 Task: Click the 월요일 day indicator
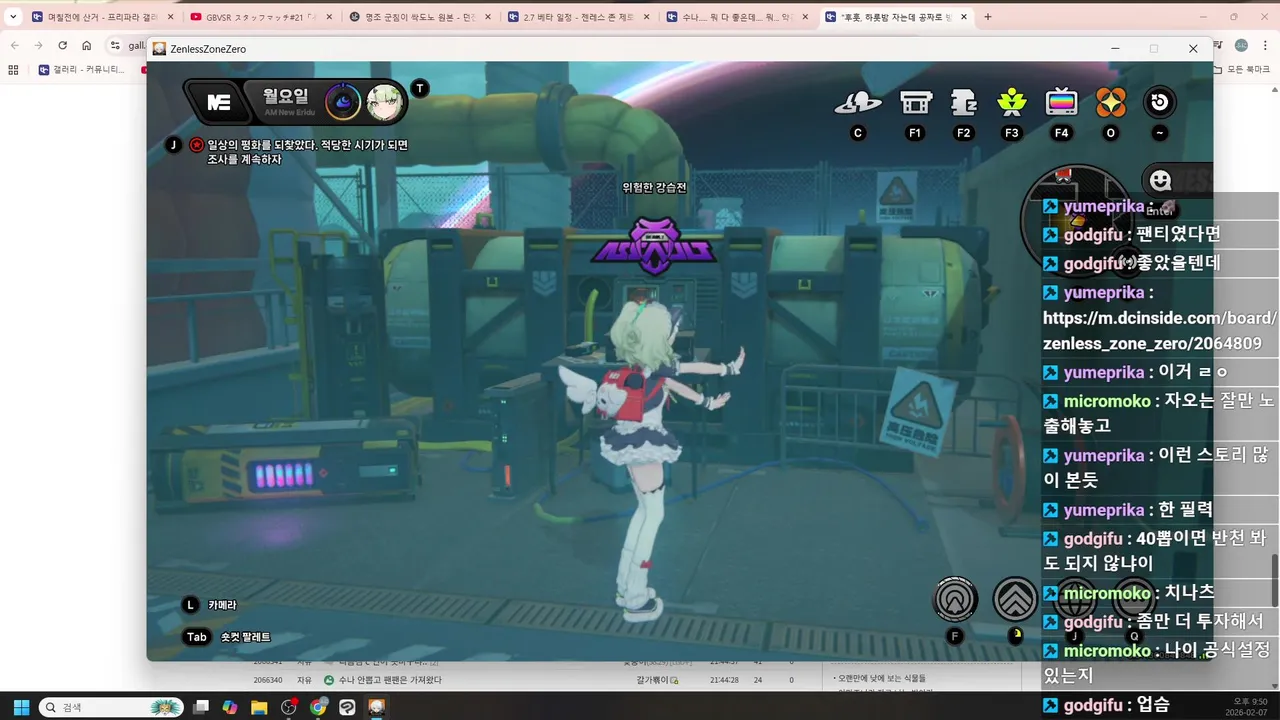pos(285,97)
